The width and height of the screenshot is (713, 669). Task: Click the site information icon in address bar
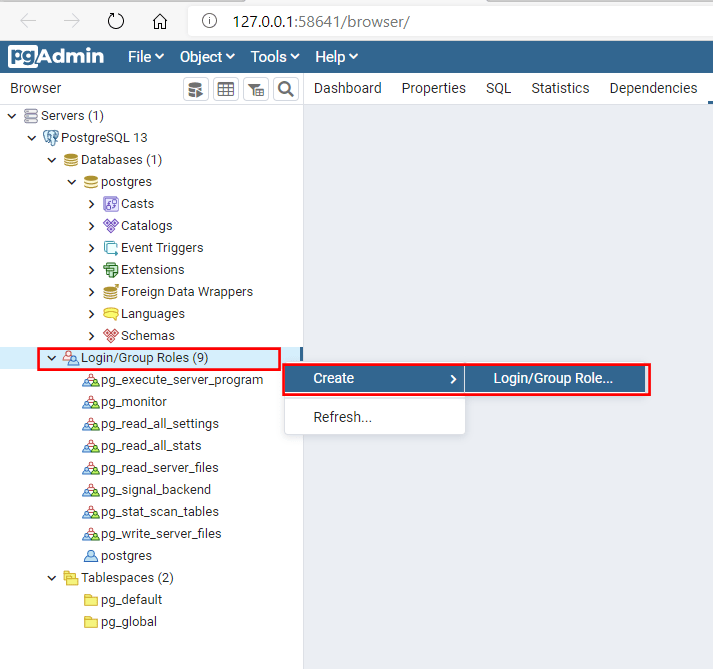coord(209,21)
